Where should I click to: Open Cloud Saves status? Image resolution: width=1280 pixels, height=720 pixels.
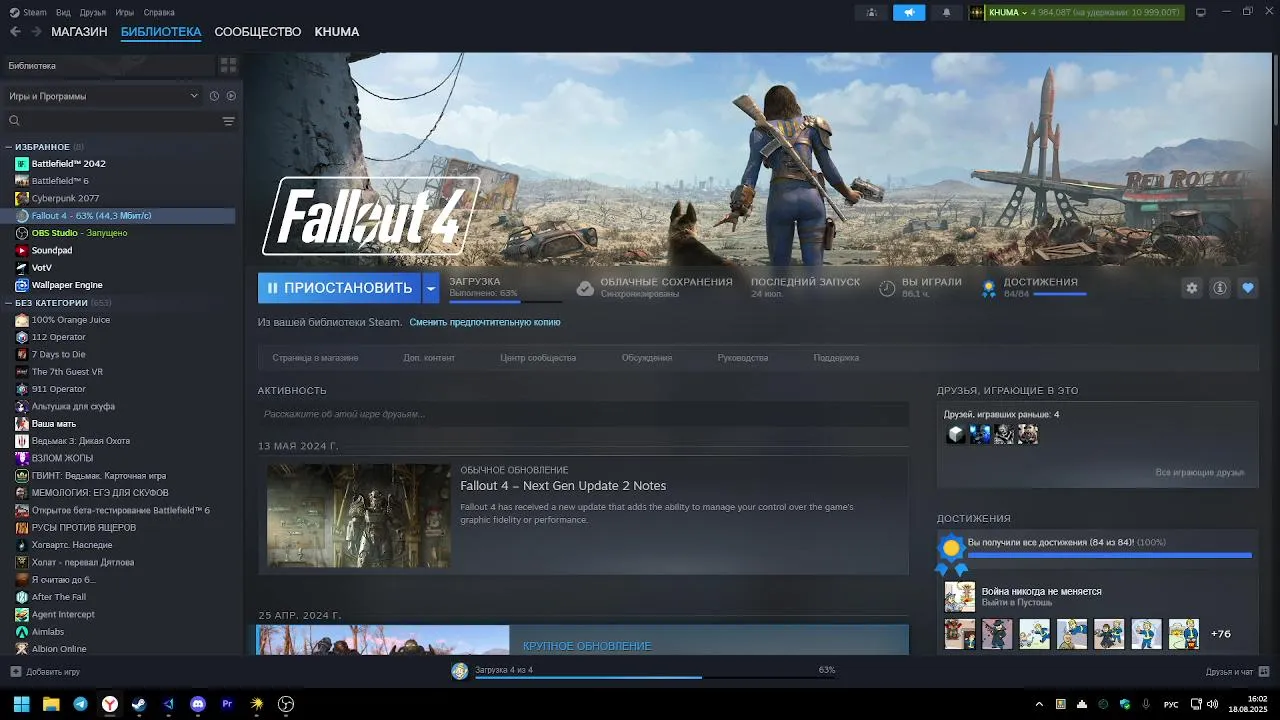point(655,288)
